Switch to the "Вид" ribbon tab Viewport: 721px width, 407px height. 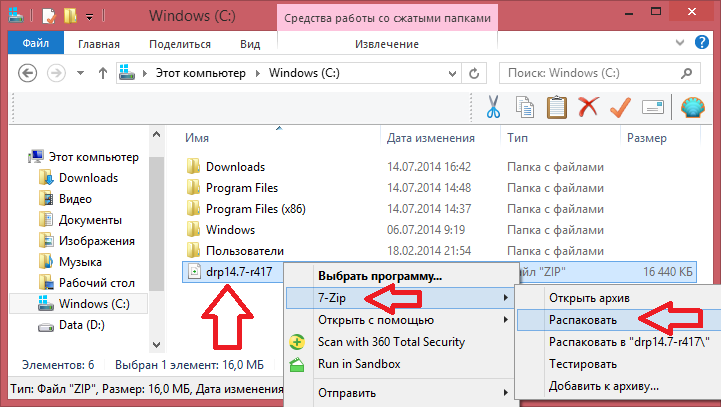250,44
